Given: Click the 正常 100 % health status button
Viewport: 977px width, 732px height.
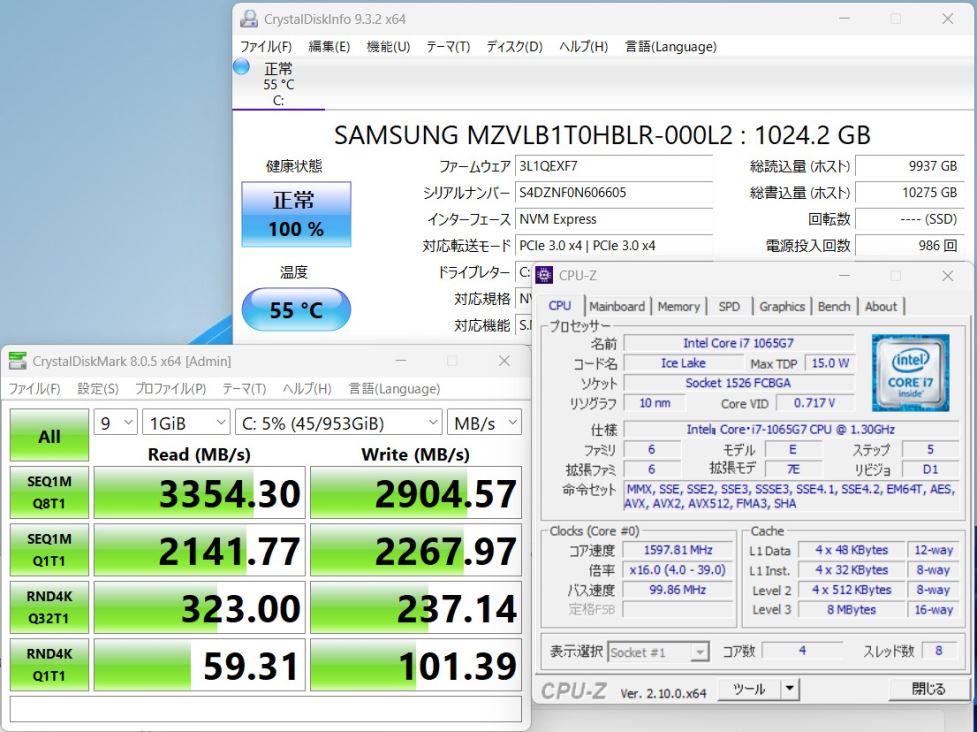Looking at the screenshot, I should [x=296, y=214].
